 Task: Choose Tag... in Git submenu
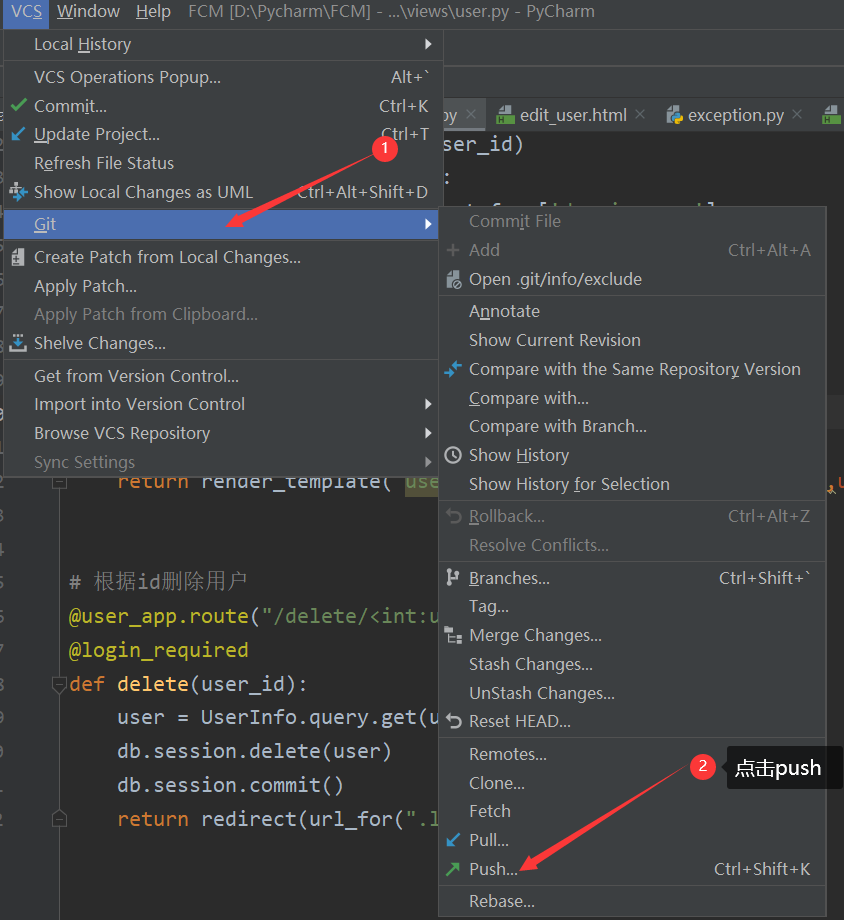(x=632, y=606)
